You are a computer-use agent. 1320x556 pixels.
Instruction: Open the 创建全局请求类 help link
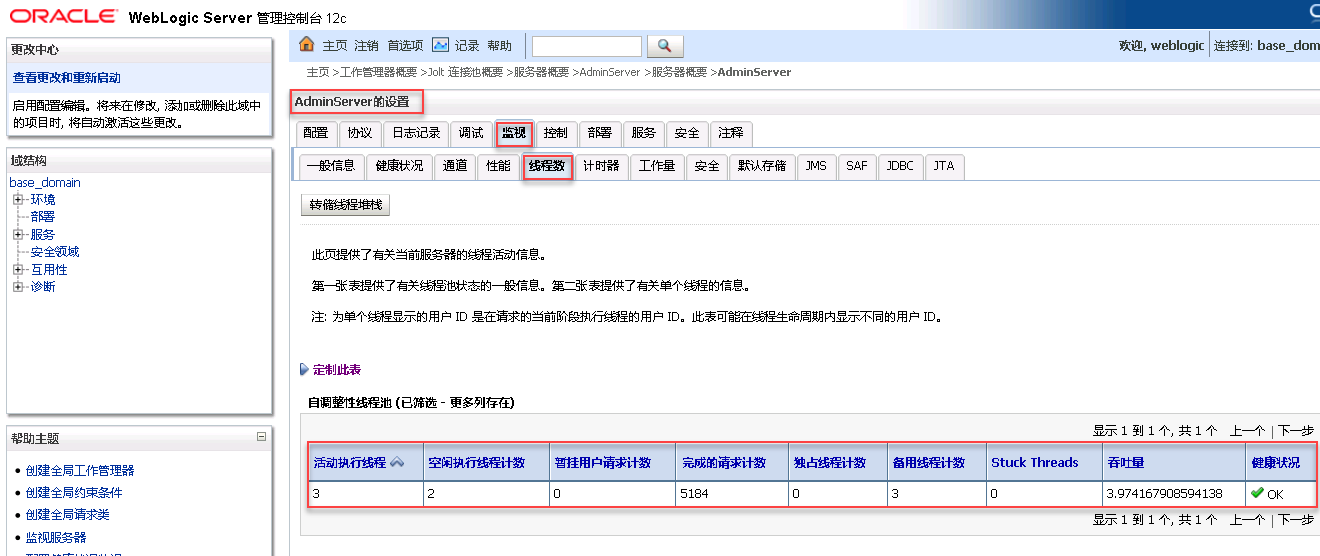(68, 515)
